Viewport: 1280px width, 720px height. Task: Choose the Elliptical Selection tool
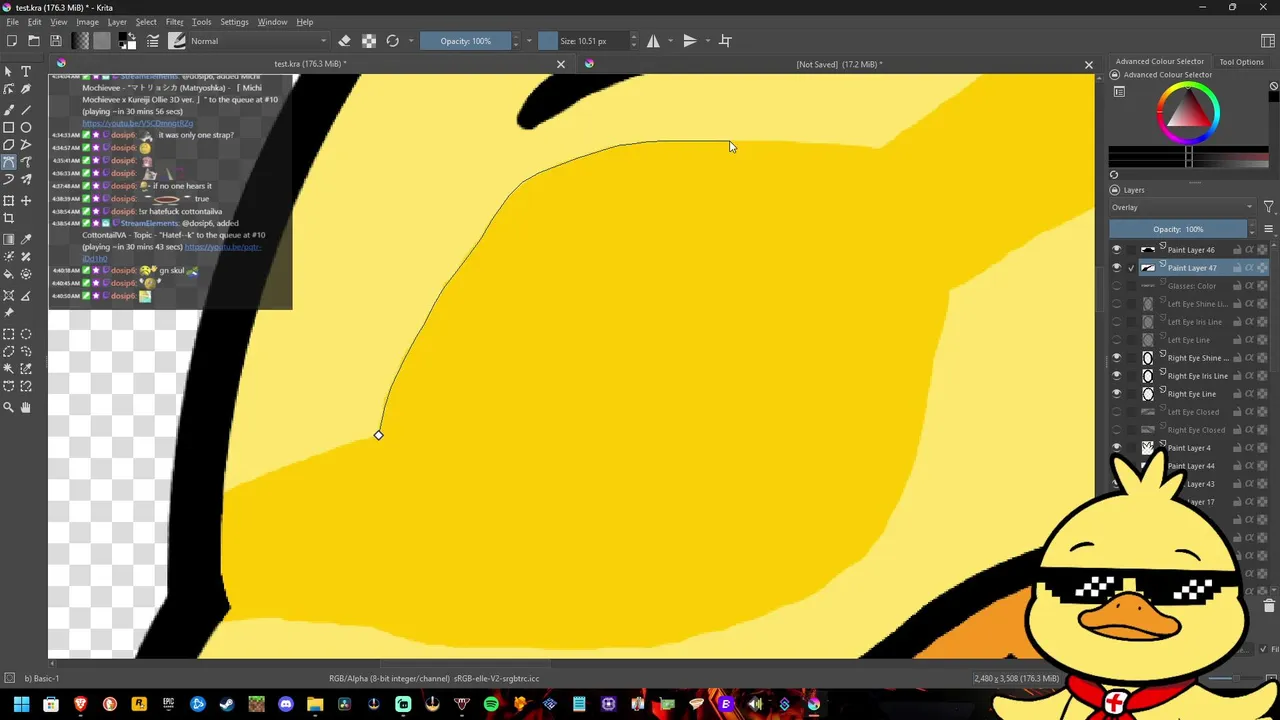click(x=26, y=334)
